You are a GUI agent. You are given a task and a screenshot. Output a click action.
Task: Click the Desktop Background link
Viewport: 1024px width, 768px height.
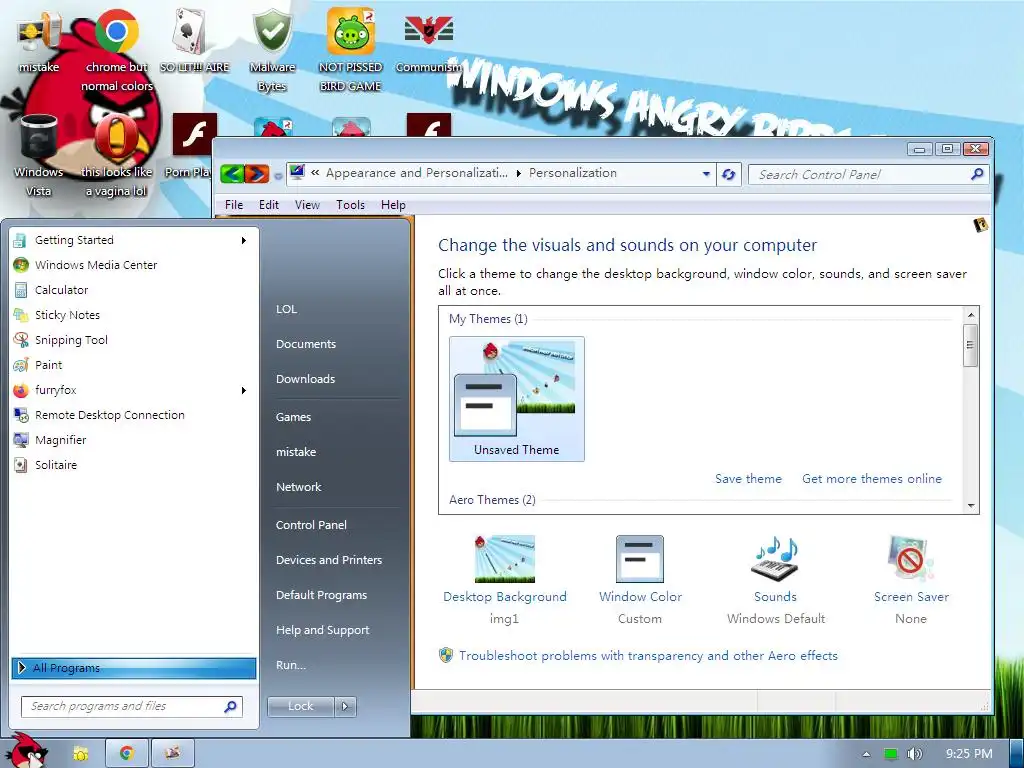coord(505,597)
